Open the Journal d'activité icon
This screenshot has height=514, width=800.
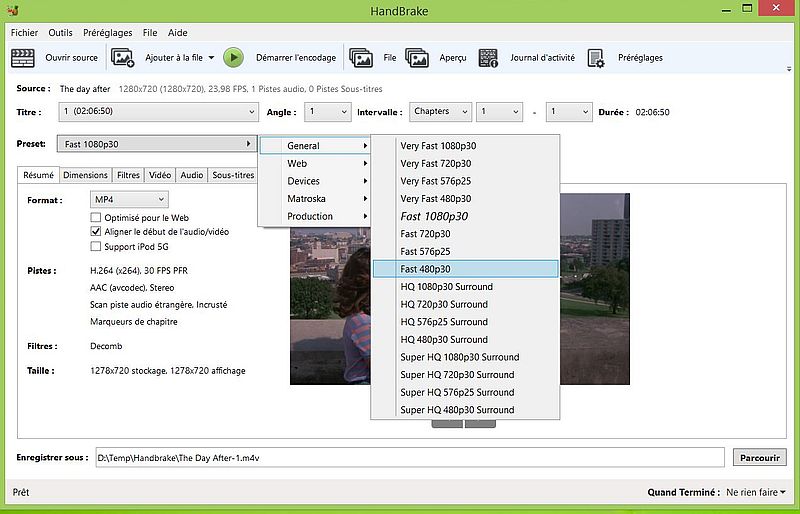(488, 58)
